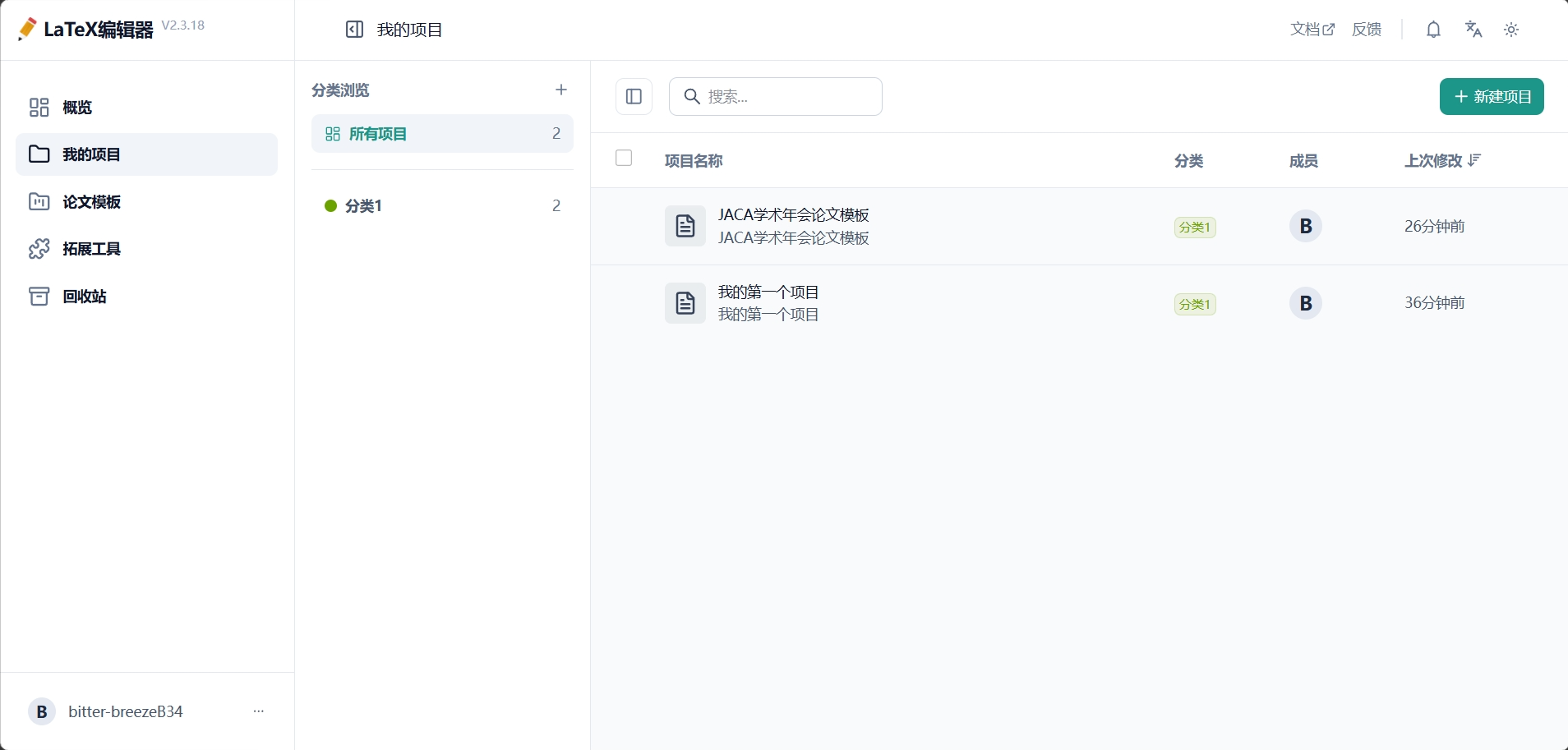1568x750 pixels.
Task: Toggle the light/dark theme sun icon
Action: (1511, 30)
